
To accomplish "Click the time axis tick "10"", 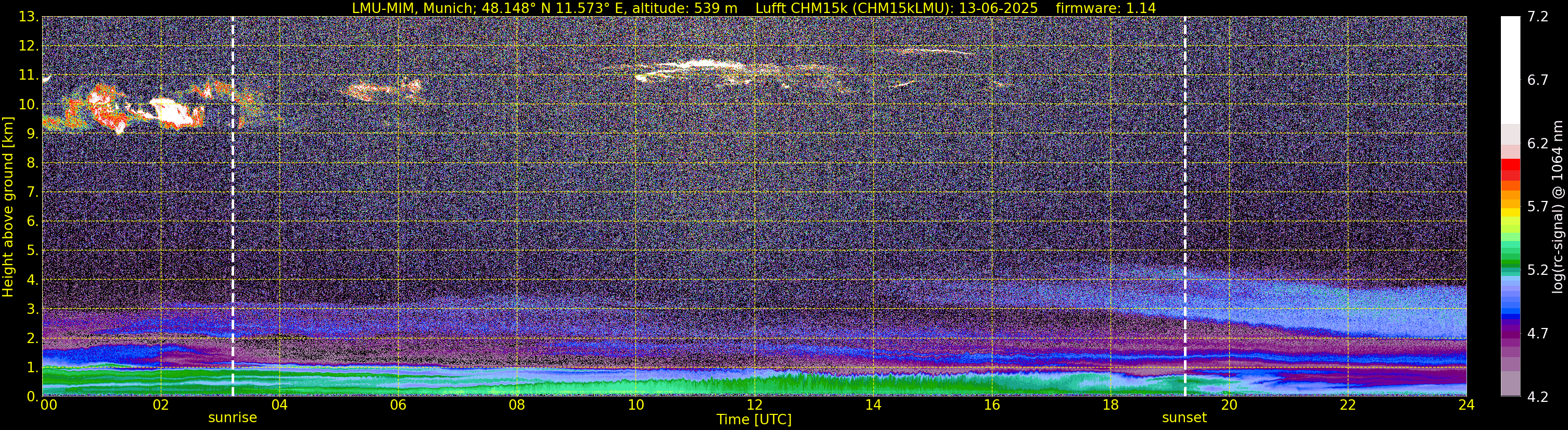I will pos(635,405).
